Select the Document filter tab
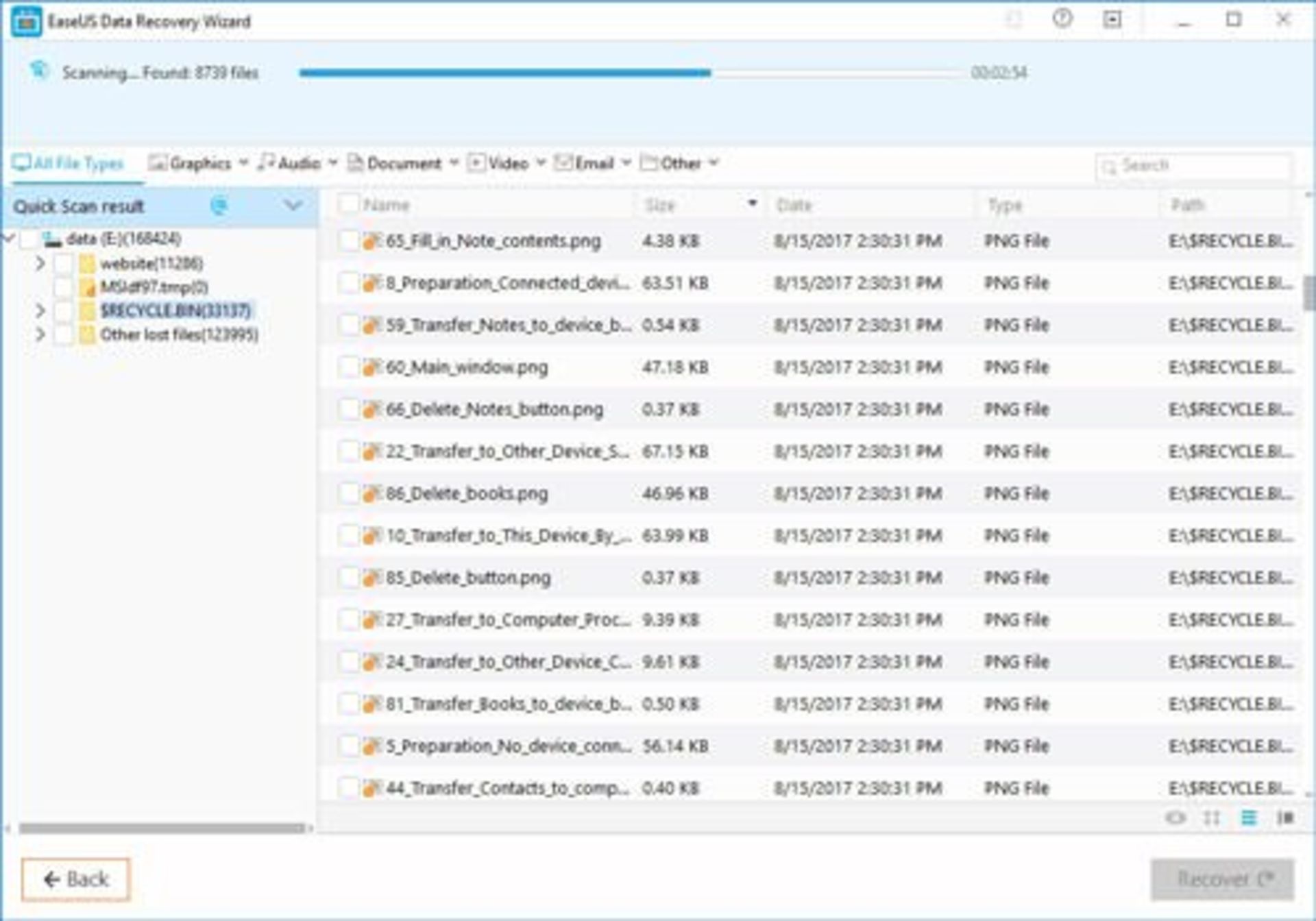 (x=395, y=163)
